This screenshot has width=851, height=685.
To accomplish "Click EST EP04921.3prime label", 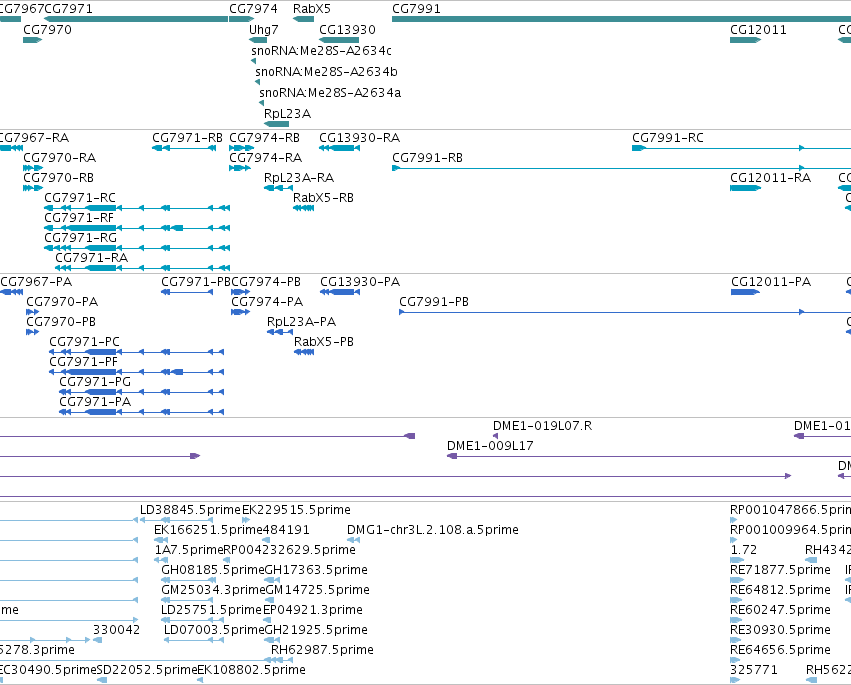I will [313, 611].
